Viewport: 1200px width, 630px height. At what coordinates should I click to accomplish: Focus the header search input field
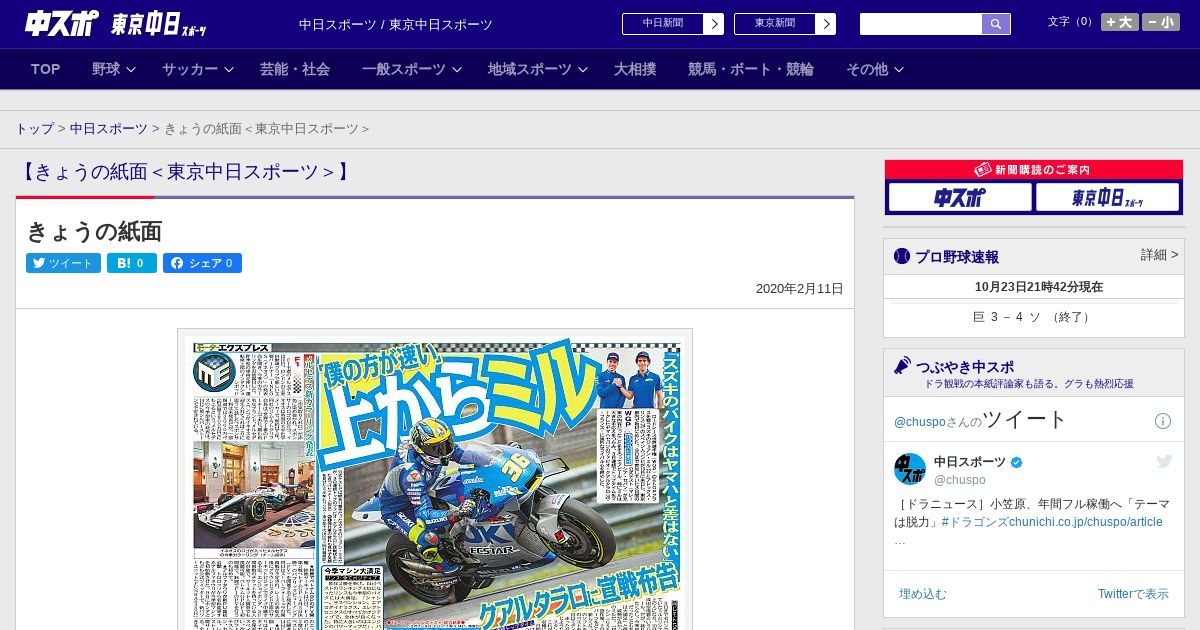point(921,24)
